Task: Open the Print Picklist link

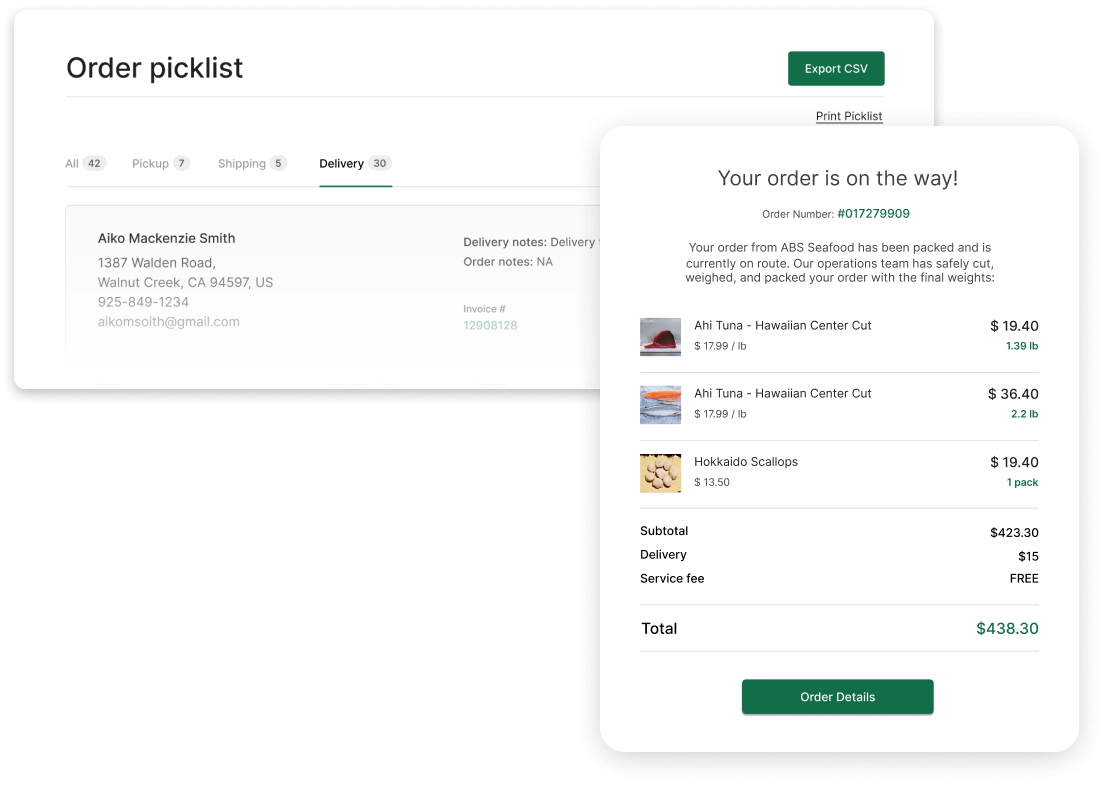Action: pos(849,116)
